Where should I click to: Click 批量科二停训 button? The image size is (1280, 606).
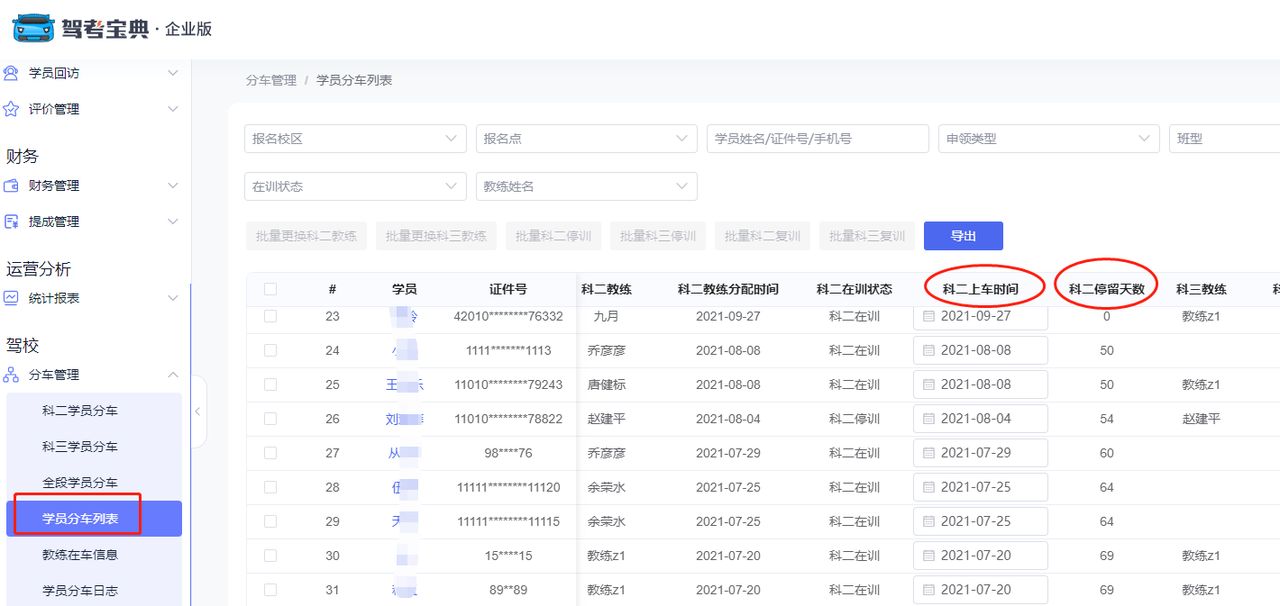coord(553,236)
